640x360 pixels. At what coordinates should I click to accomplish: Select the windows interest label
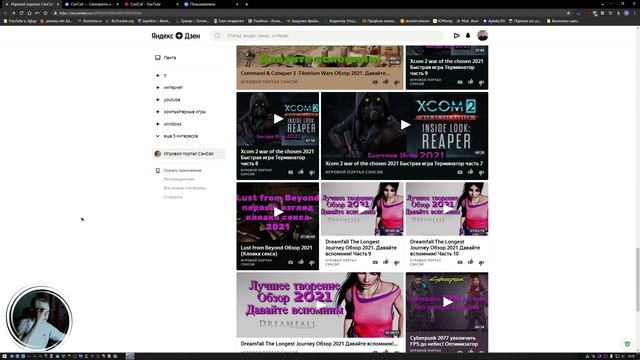[x=172, y=124]
